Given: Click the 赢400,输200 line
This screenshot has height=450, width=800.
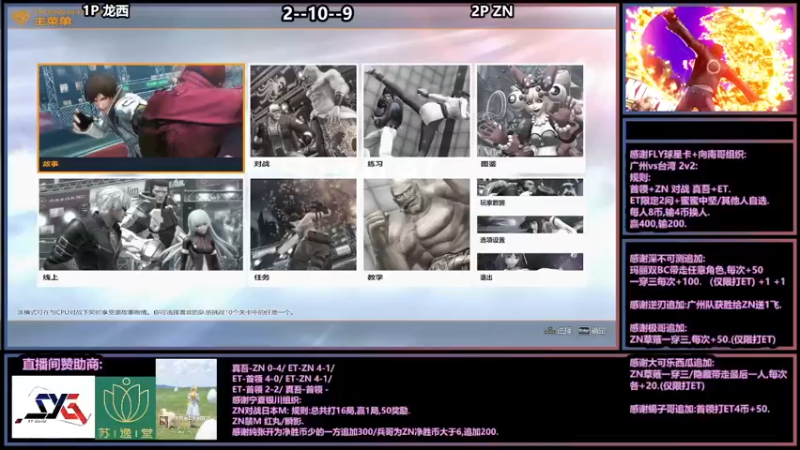Looking at the screenshot, I should click(x=658, y=223).
